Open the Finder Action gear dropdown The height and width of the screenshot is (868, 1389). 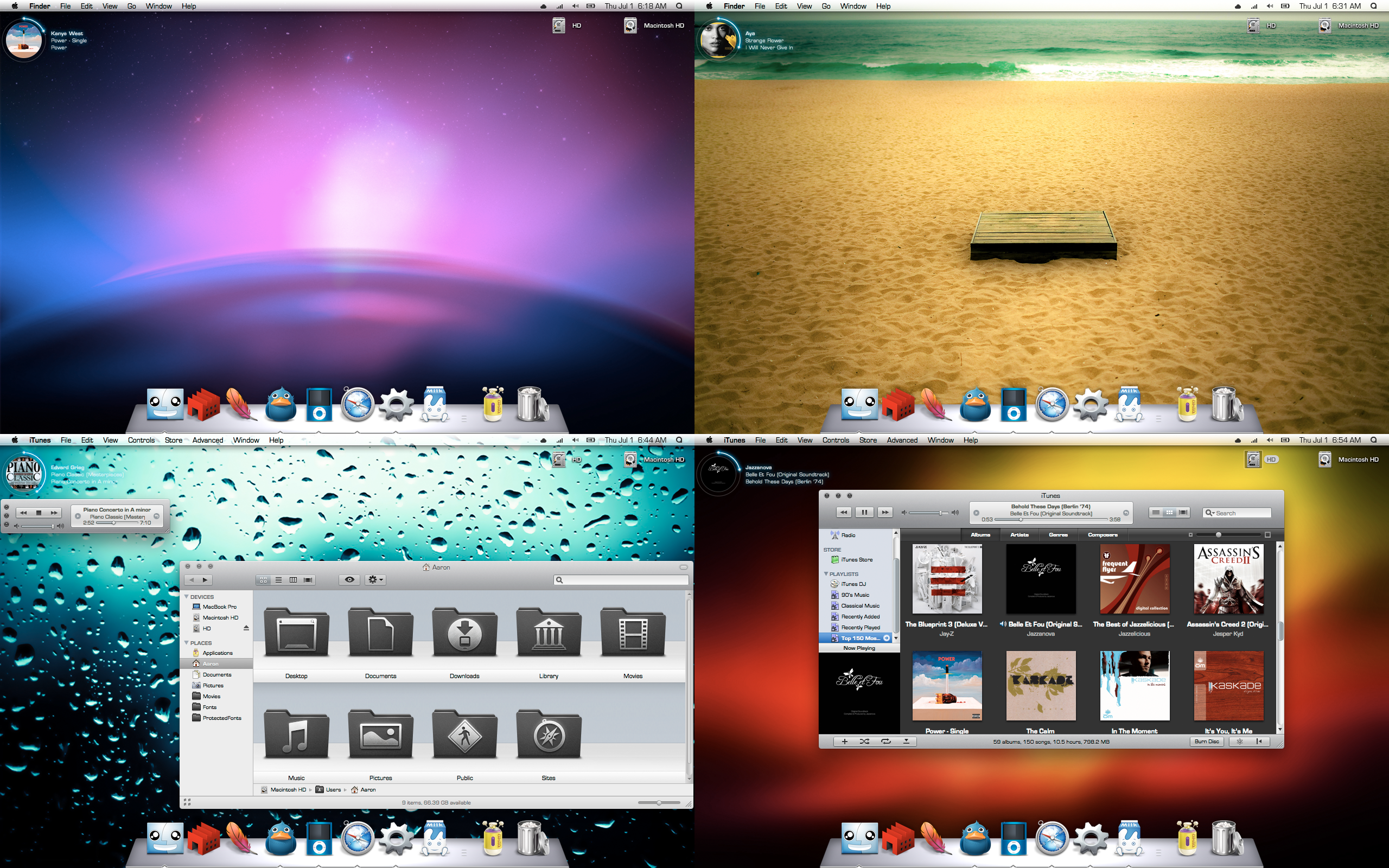coord(375,580)
